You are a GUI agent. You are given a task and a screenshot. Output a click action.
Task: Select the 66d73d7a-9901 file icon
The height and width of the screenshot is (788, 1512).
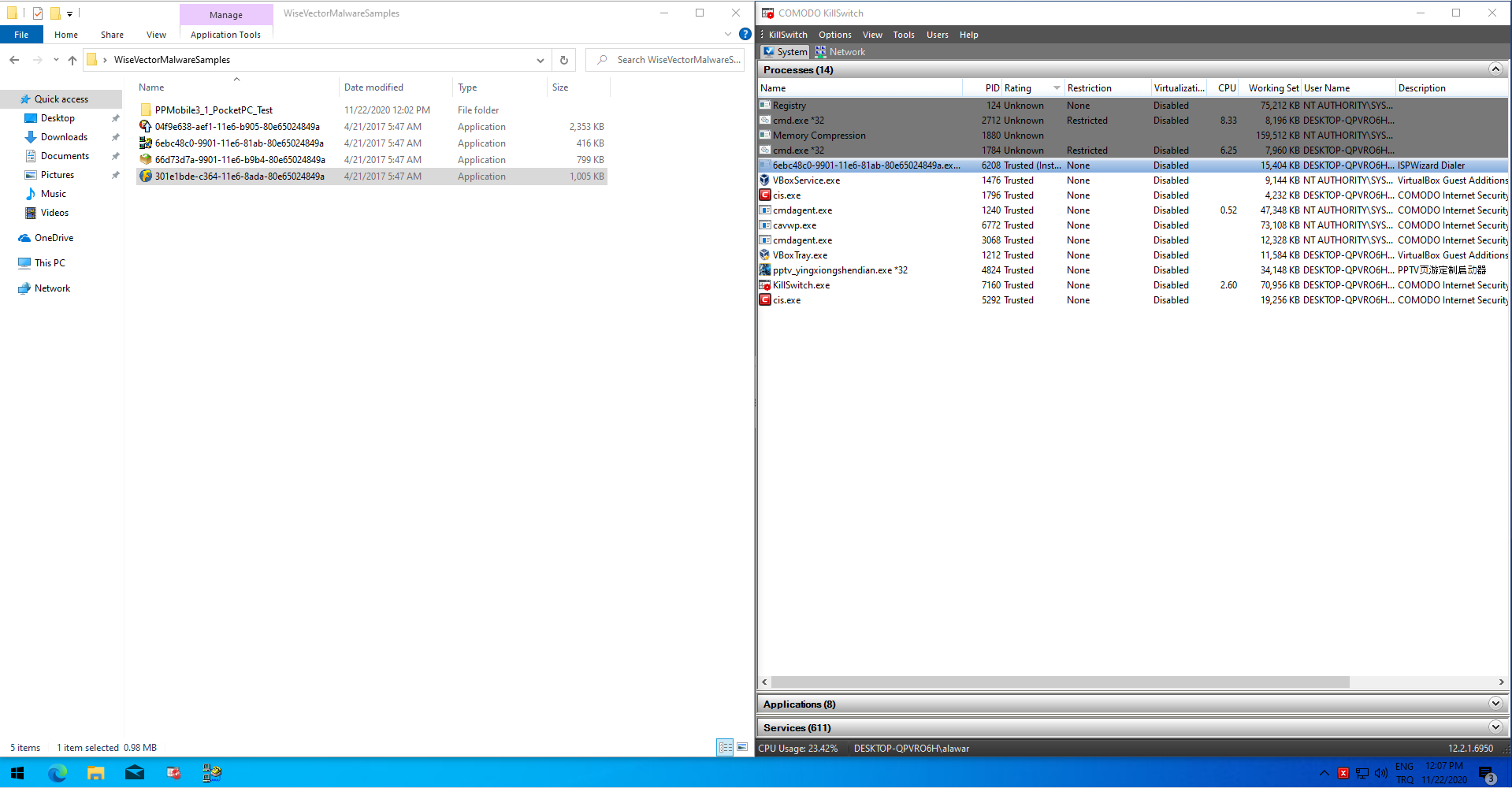(x=145, y=160)
